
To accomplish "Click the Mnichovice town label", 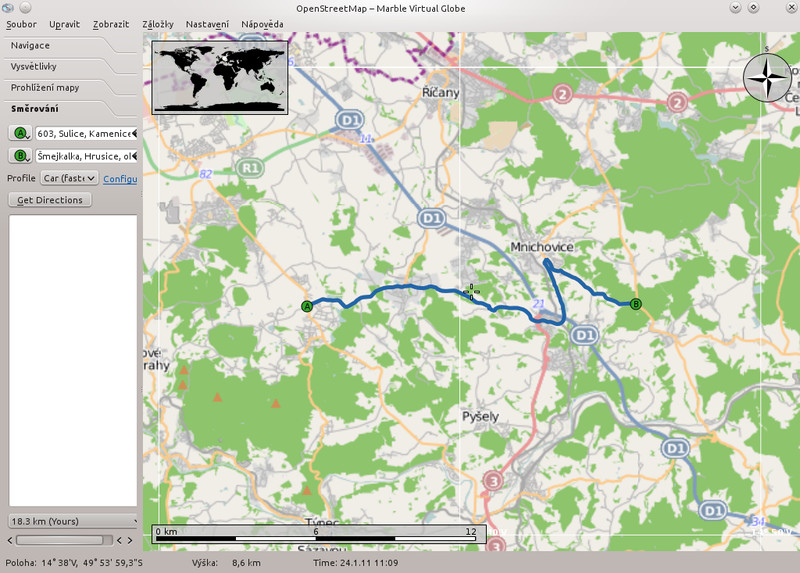I will [542, 247].
